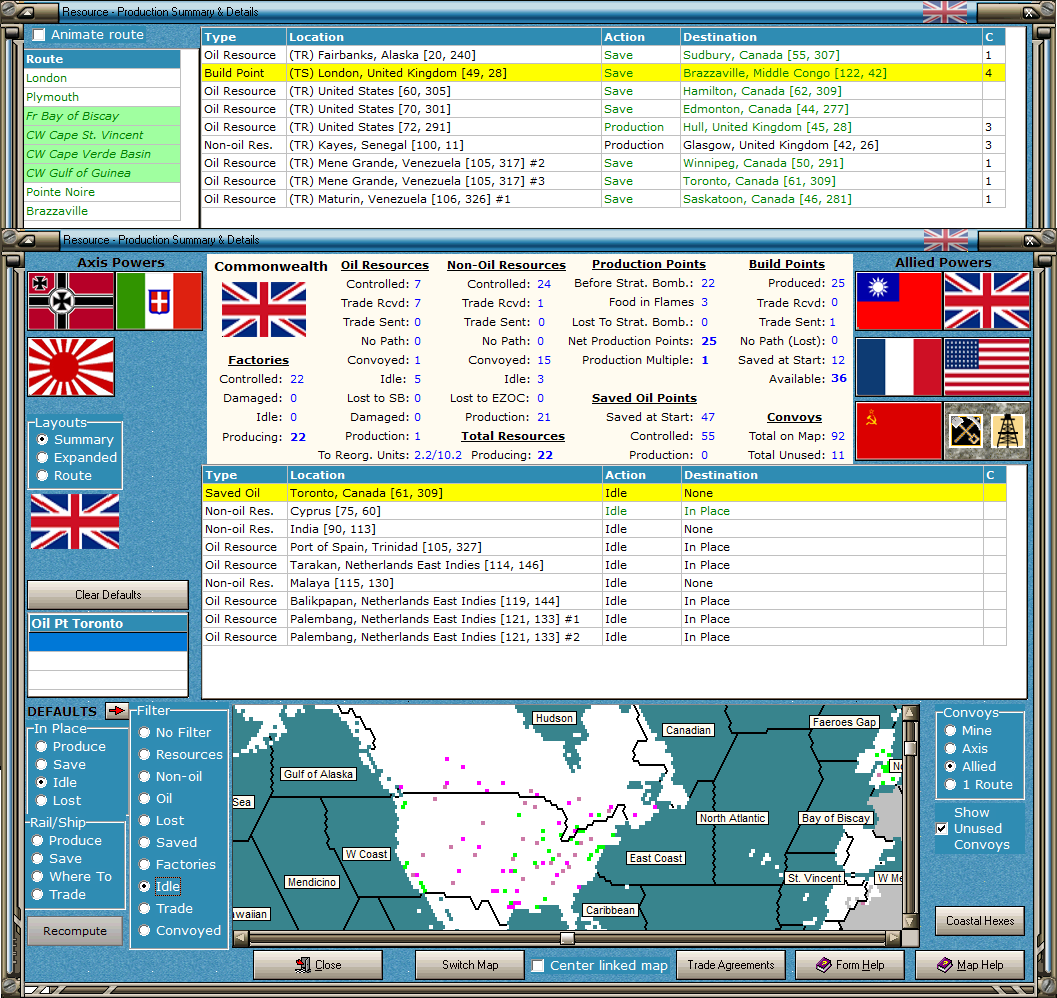The height and width of the screenshot is (998, 1057).
Task: Select the Expanded layout option
Action: coord(42,458)
